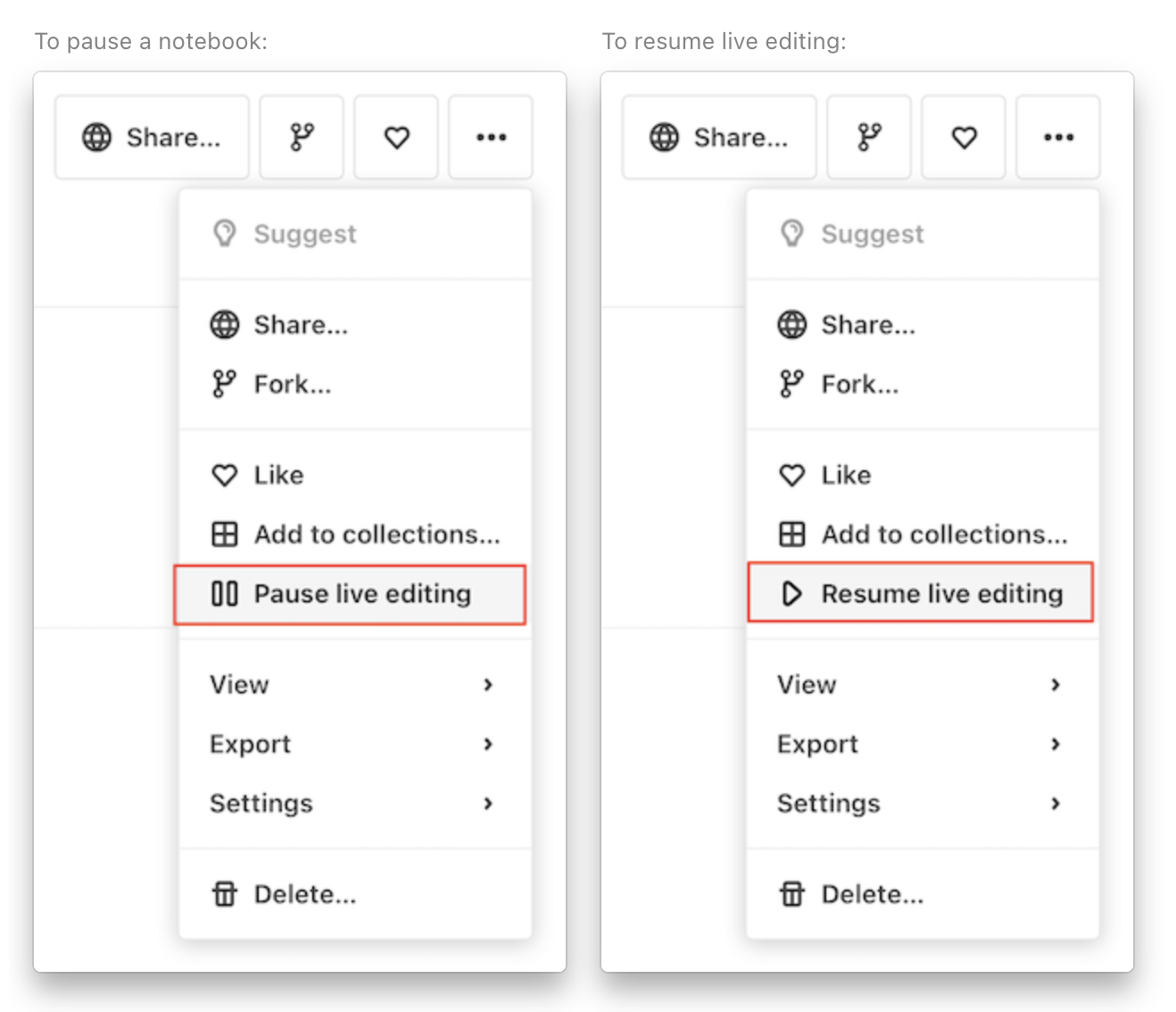Click the heart icon in the left toolbar
The height and width of the screenshot is (1012, 1176).
tap(395, 137)
